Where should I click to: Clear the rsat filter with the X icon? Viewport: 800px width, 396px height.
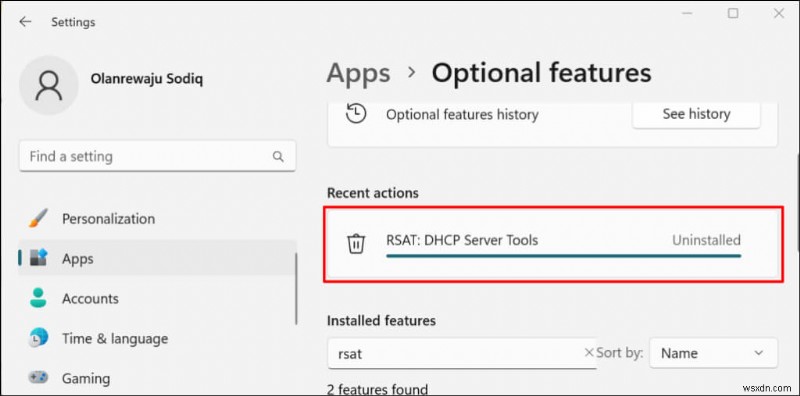click(x=589, y=352)
